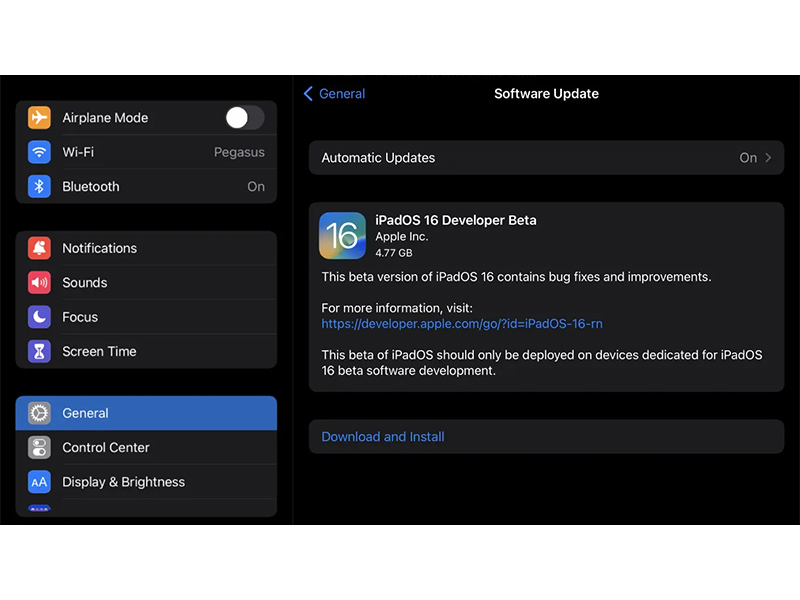Click the red Notifications bell icon
Image resolution: width=800 pixels, height=600 pixels.
pyautogui.click(x=39, y=248)
